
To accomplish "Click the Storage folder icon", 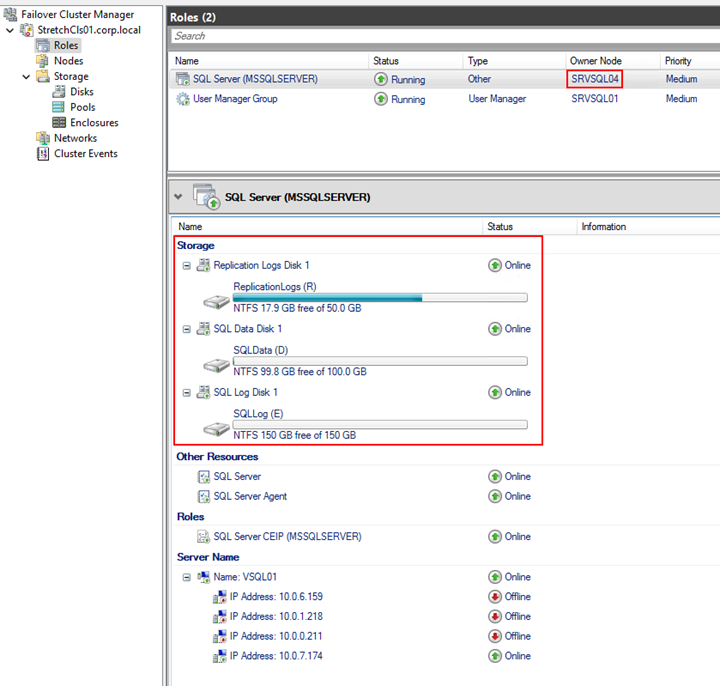I will [43, 76].
